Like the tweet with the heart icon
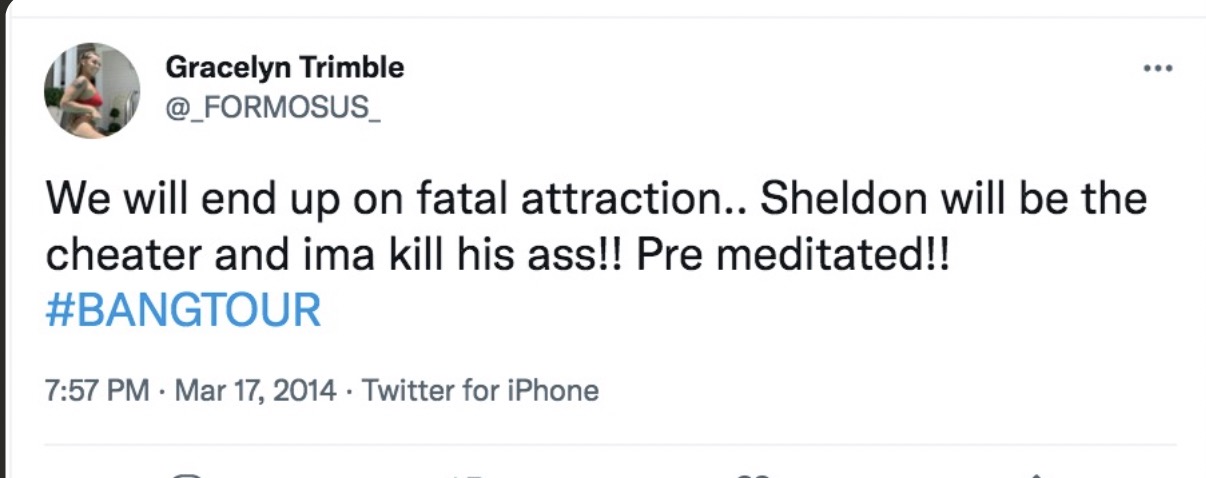 click(752, 475)
